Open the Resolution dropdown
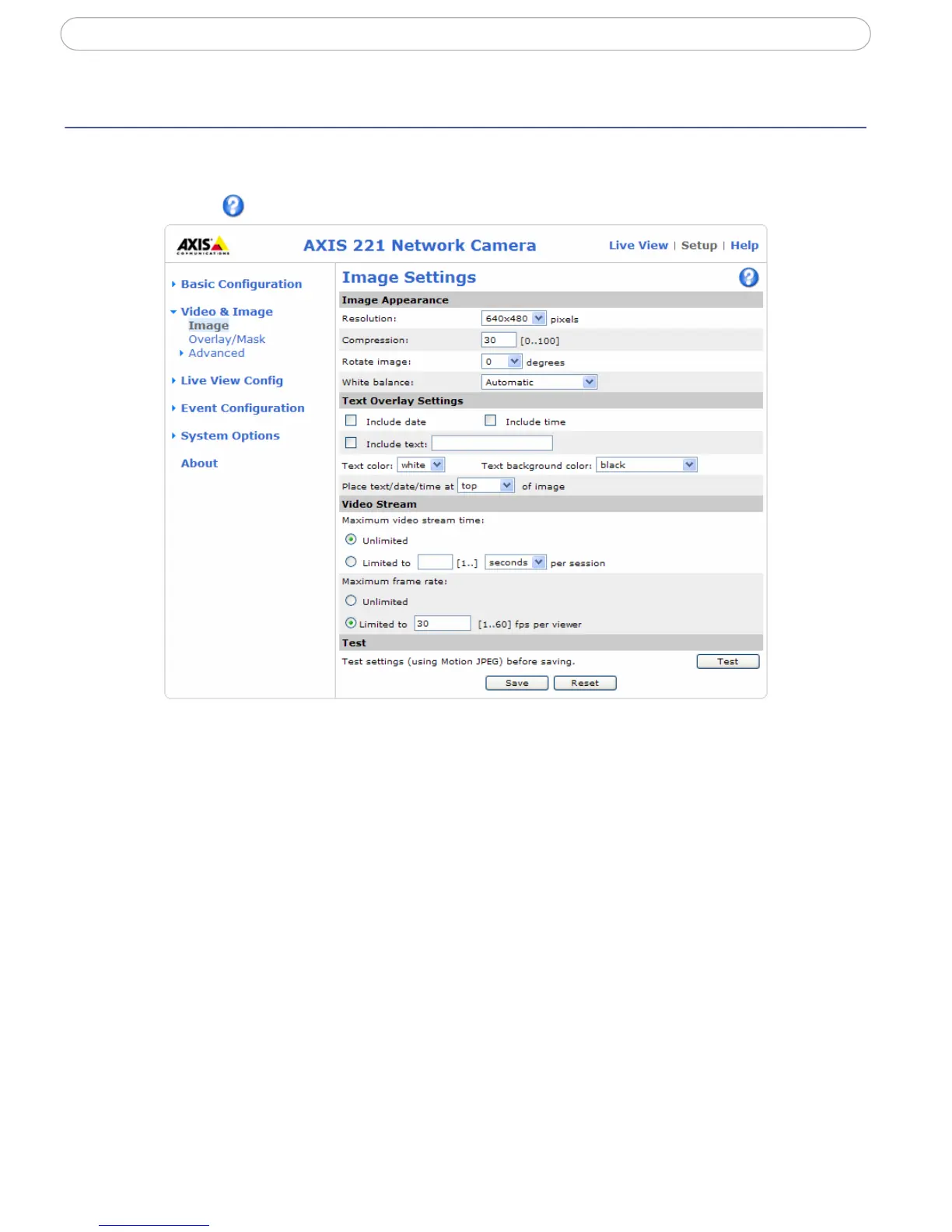The image size is (952, 1232). (514, 319)
